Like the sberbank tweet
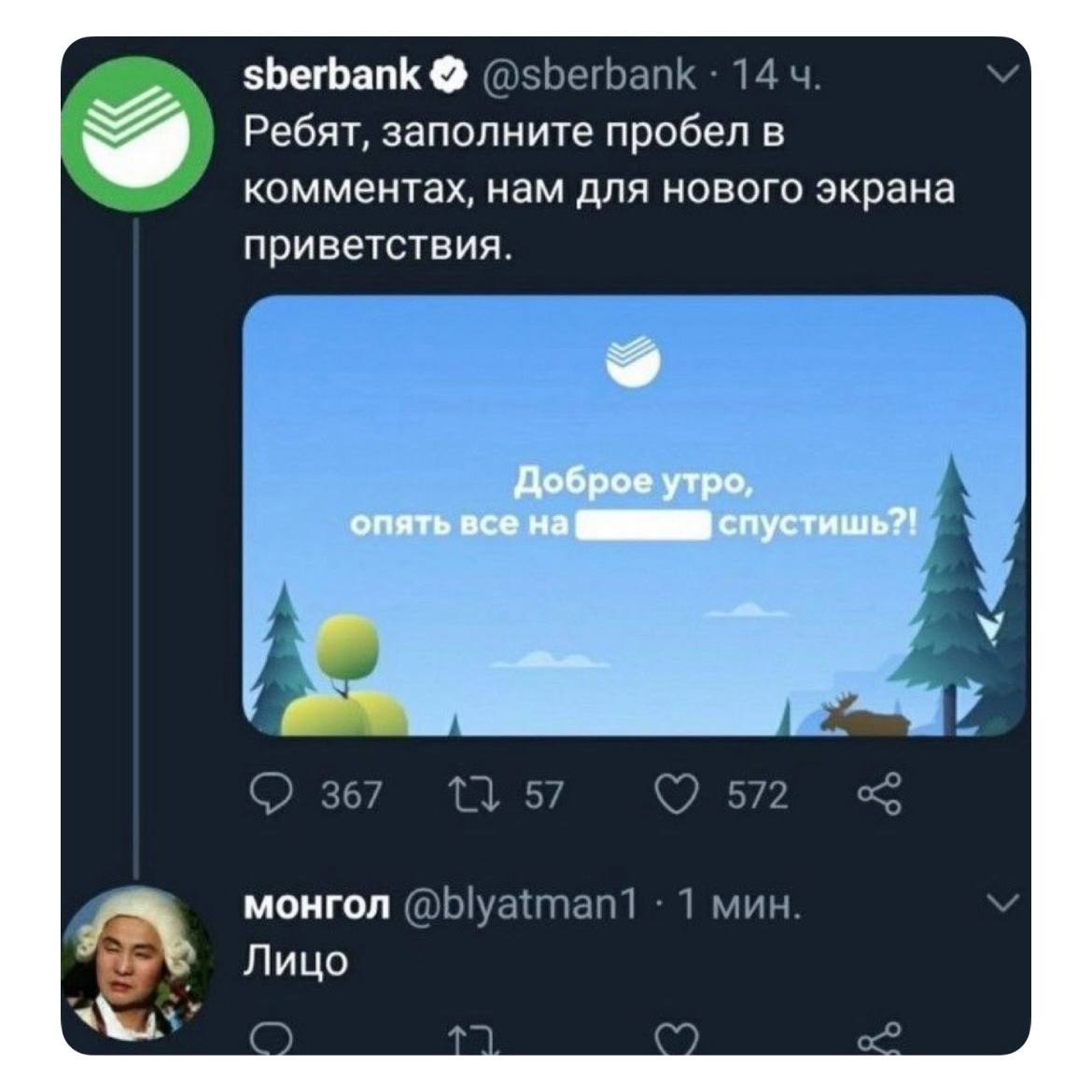 [676, 794]
